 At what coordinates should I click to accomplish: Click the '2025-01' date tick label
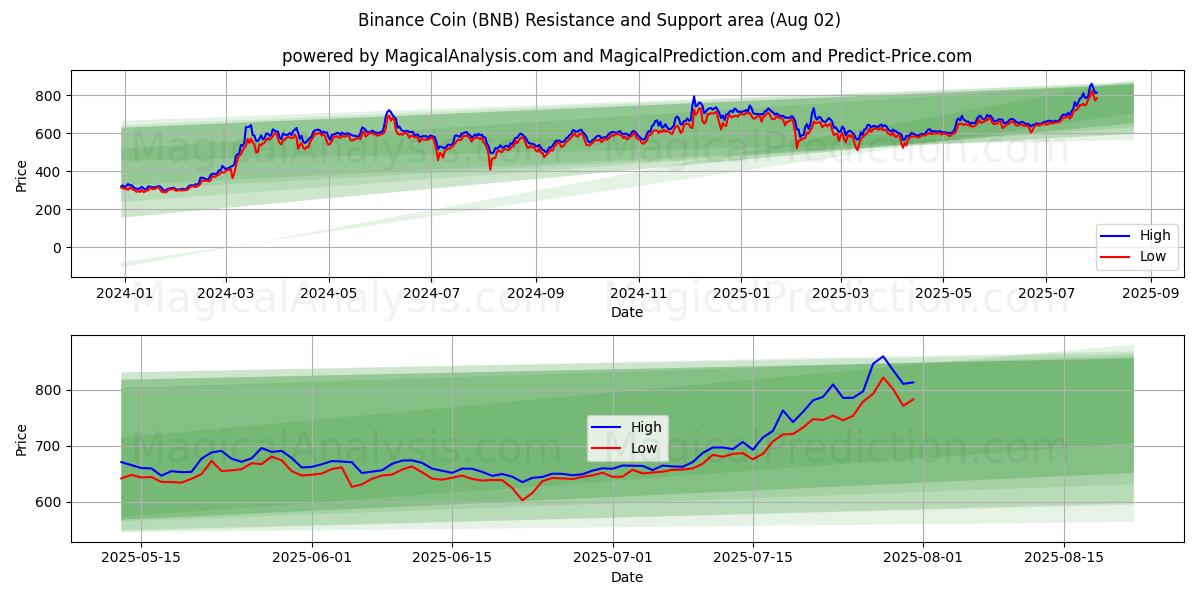point(741,295)
